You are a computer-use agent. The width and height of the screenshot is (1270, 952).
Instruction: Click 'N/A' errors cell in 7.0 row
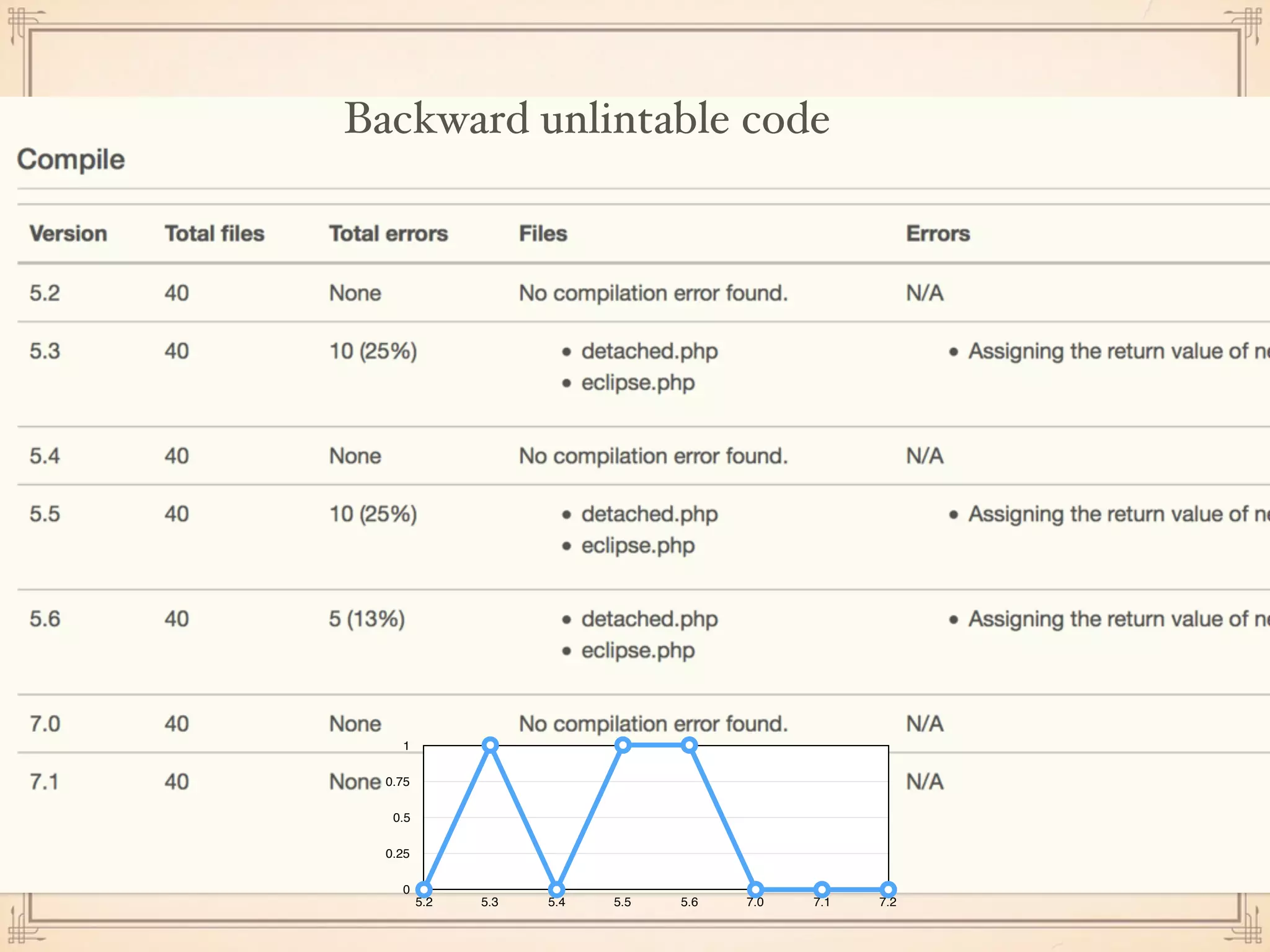point(925,724)
